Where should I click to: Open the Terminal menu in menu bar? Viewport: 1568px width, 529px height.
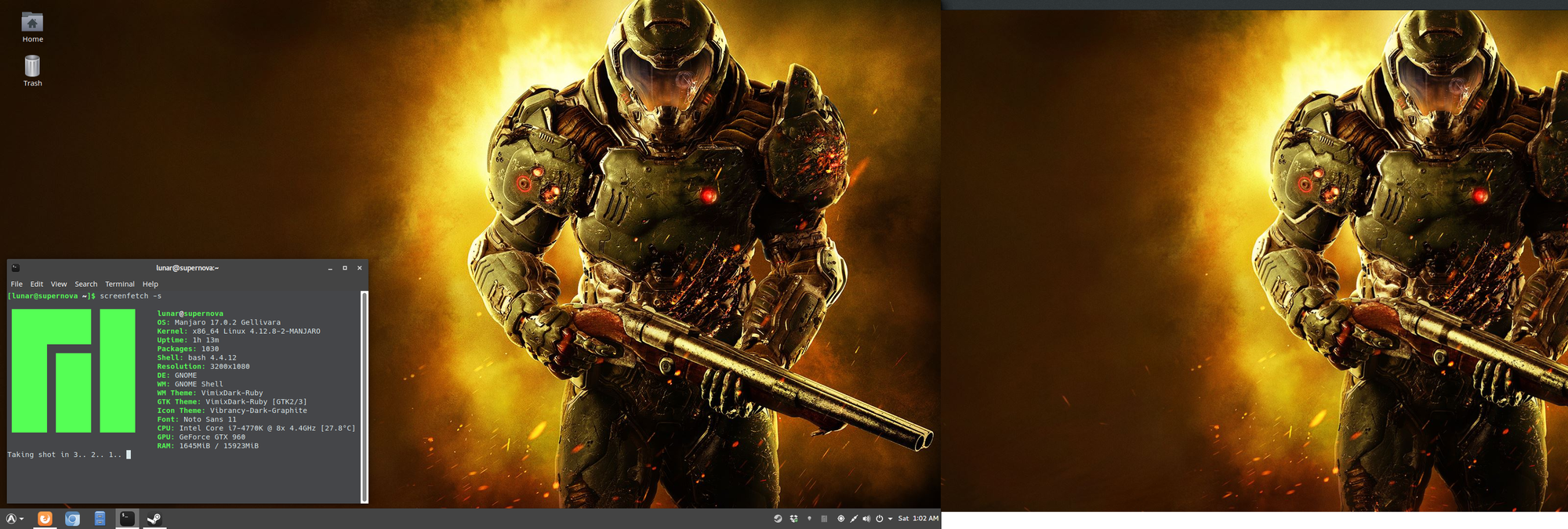tap(120, 284)
